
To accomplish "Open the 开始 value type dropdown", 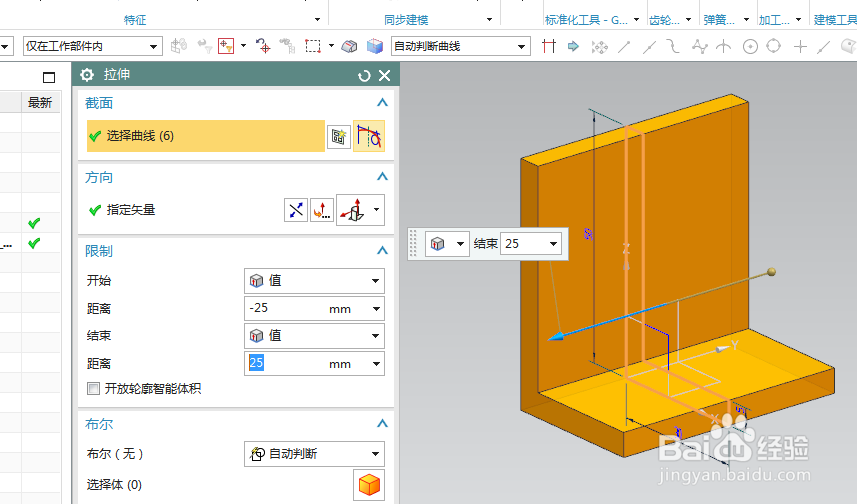I will (x=314, y=281).
